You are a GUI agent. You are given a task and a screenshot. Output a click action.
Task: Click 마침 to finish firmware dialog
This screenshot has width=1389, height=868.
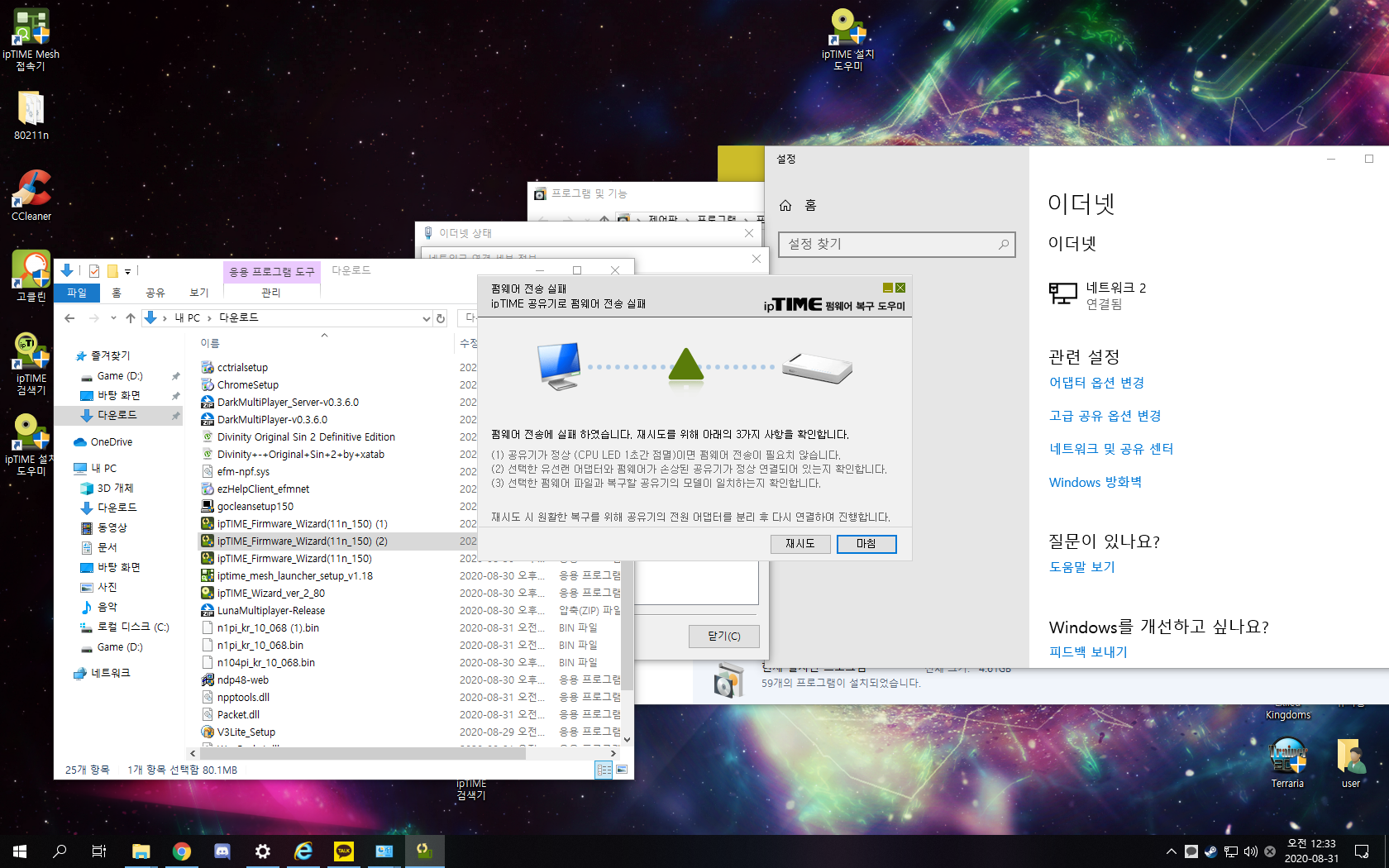pos(866,544)
